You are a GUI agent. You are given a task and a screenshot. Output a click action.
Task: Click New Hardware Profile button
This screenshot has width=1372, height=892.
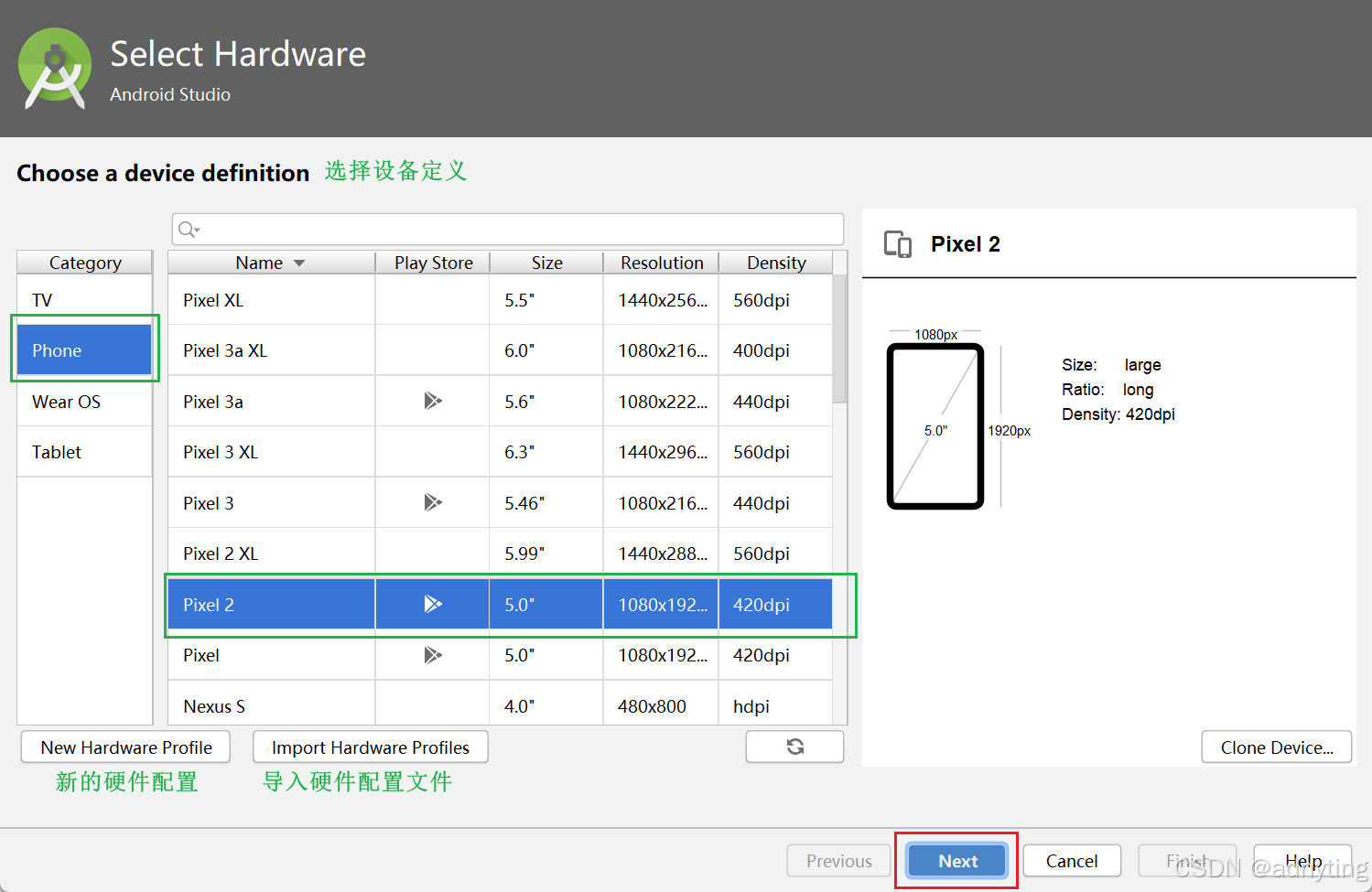pos(125,747)
